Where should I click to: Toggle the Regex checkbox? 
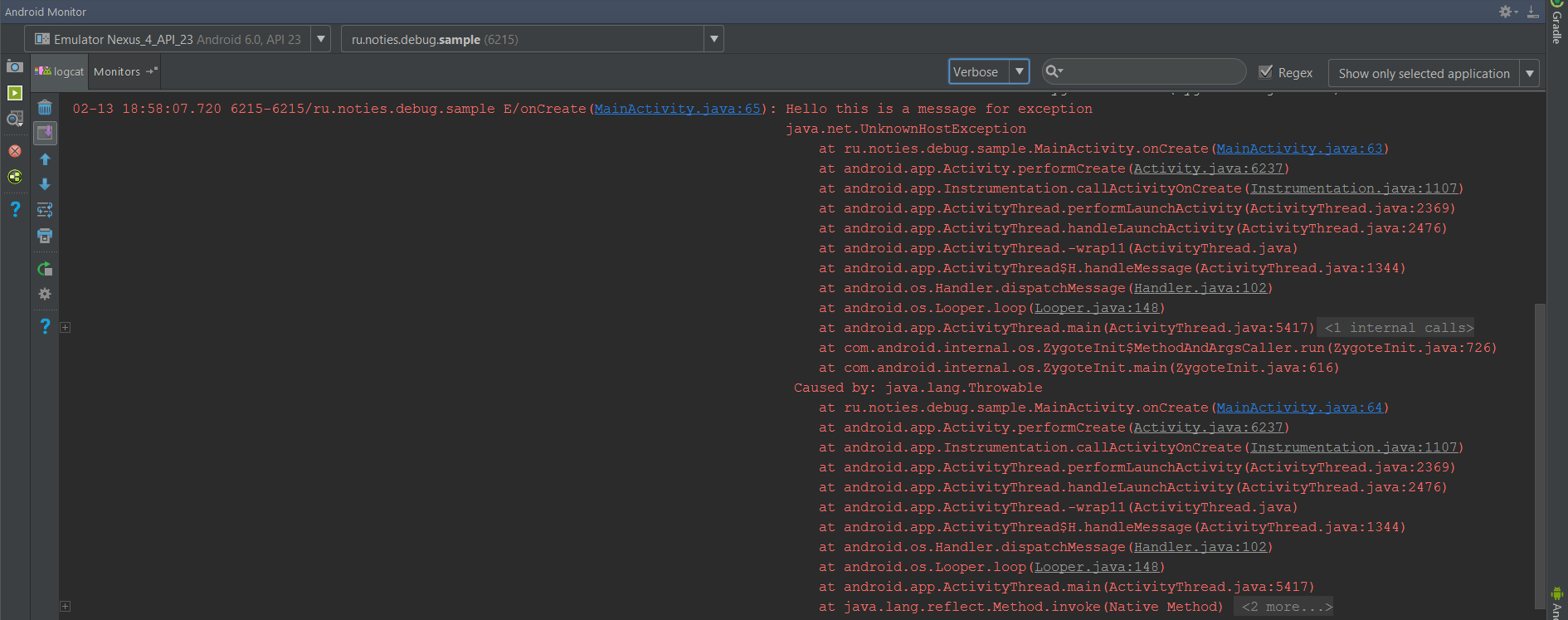click(1265, 72)
